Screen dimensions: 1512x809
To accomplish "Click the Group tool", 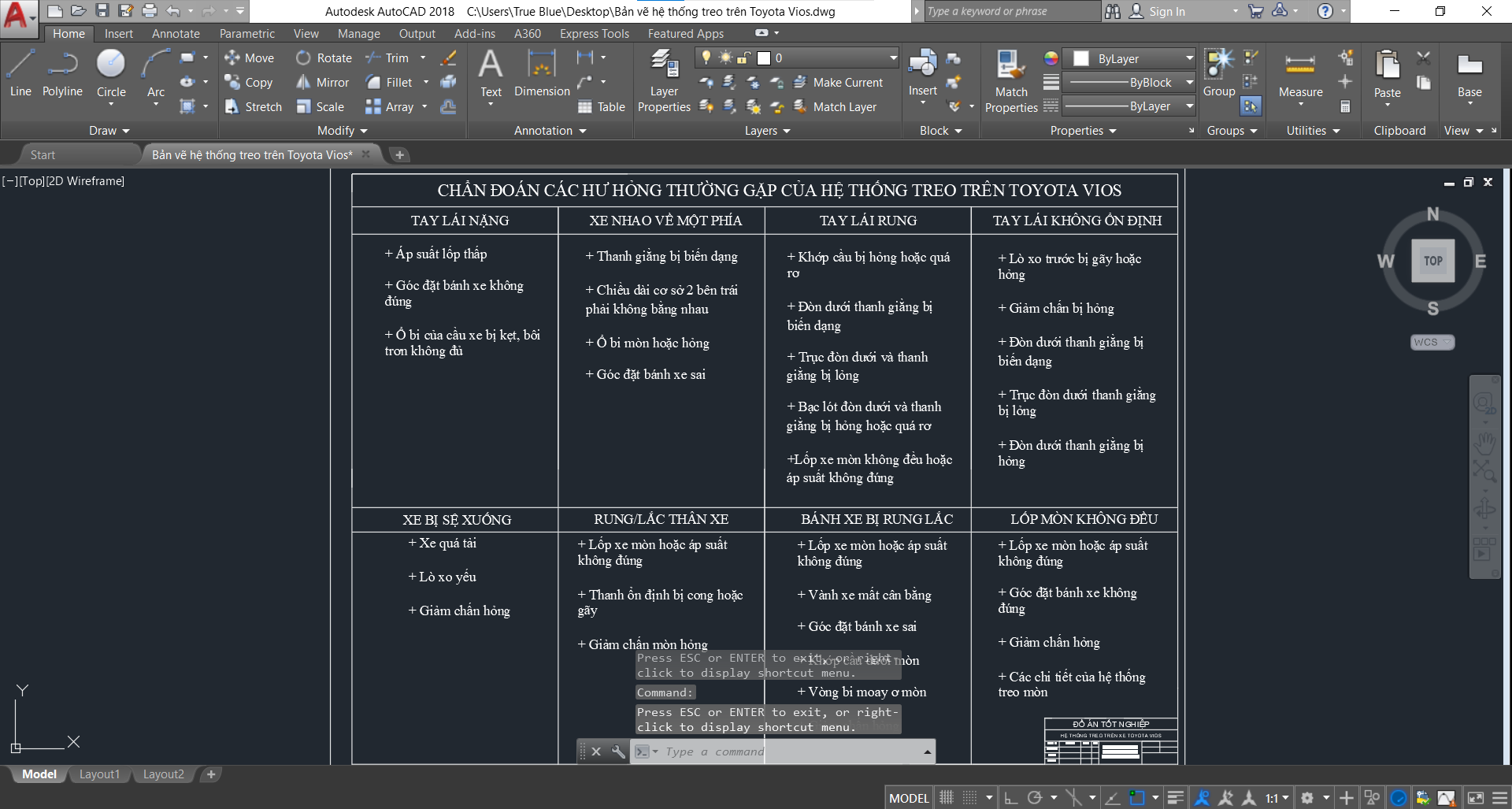I will [x=1219, y=73].
